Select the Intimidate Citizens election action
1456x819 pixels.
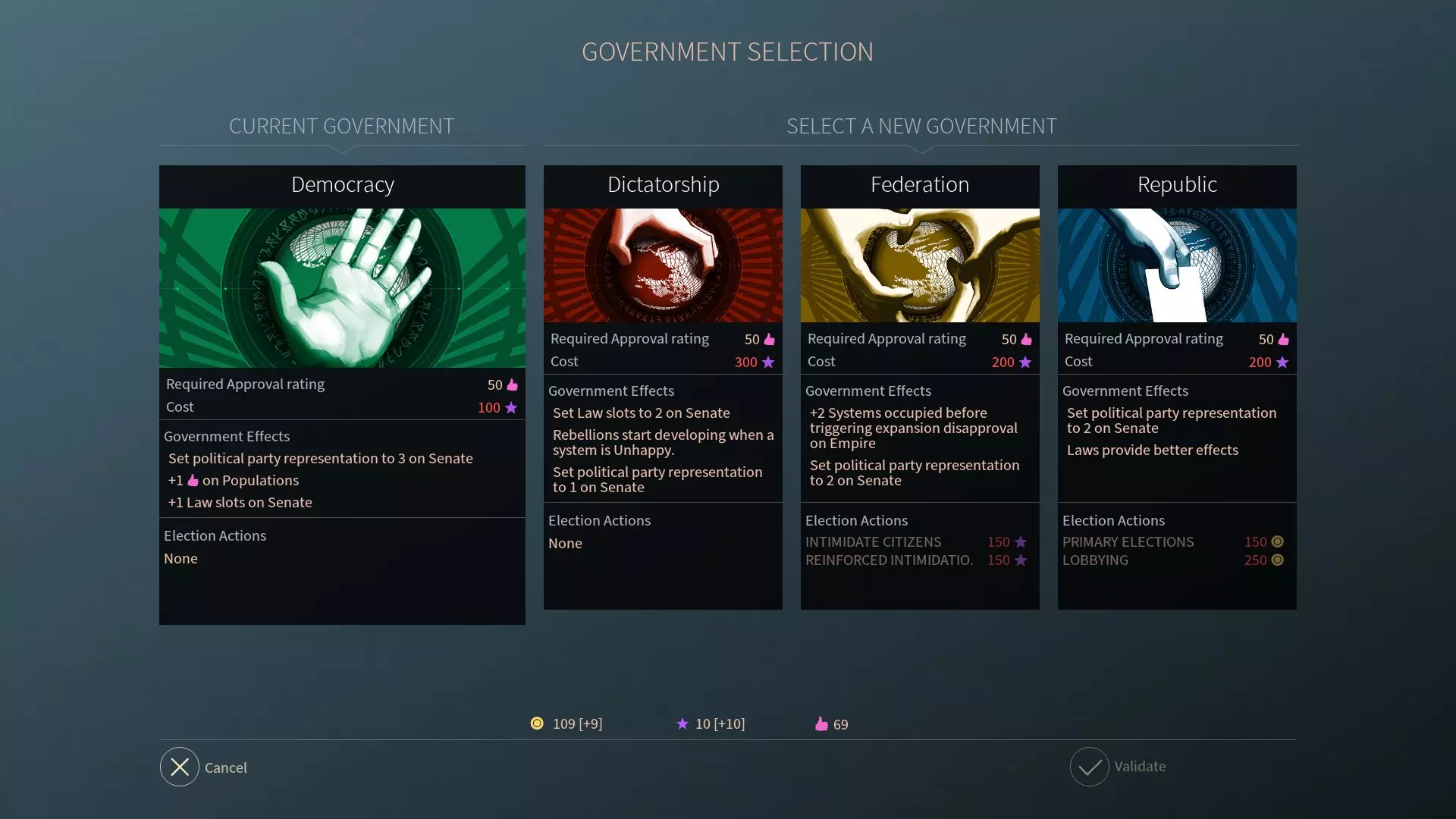click(917, 541)
